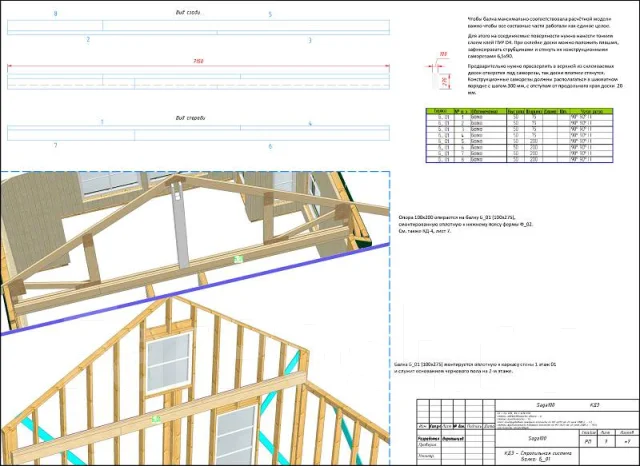Click the 'КД3' code at title block top
The height and width of the screenshot is (466, 640).
pos(594,405)
